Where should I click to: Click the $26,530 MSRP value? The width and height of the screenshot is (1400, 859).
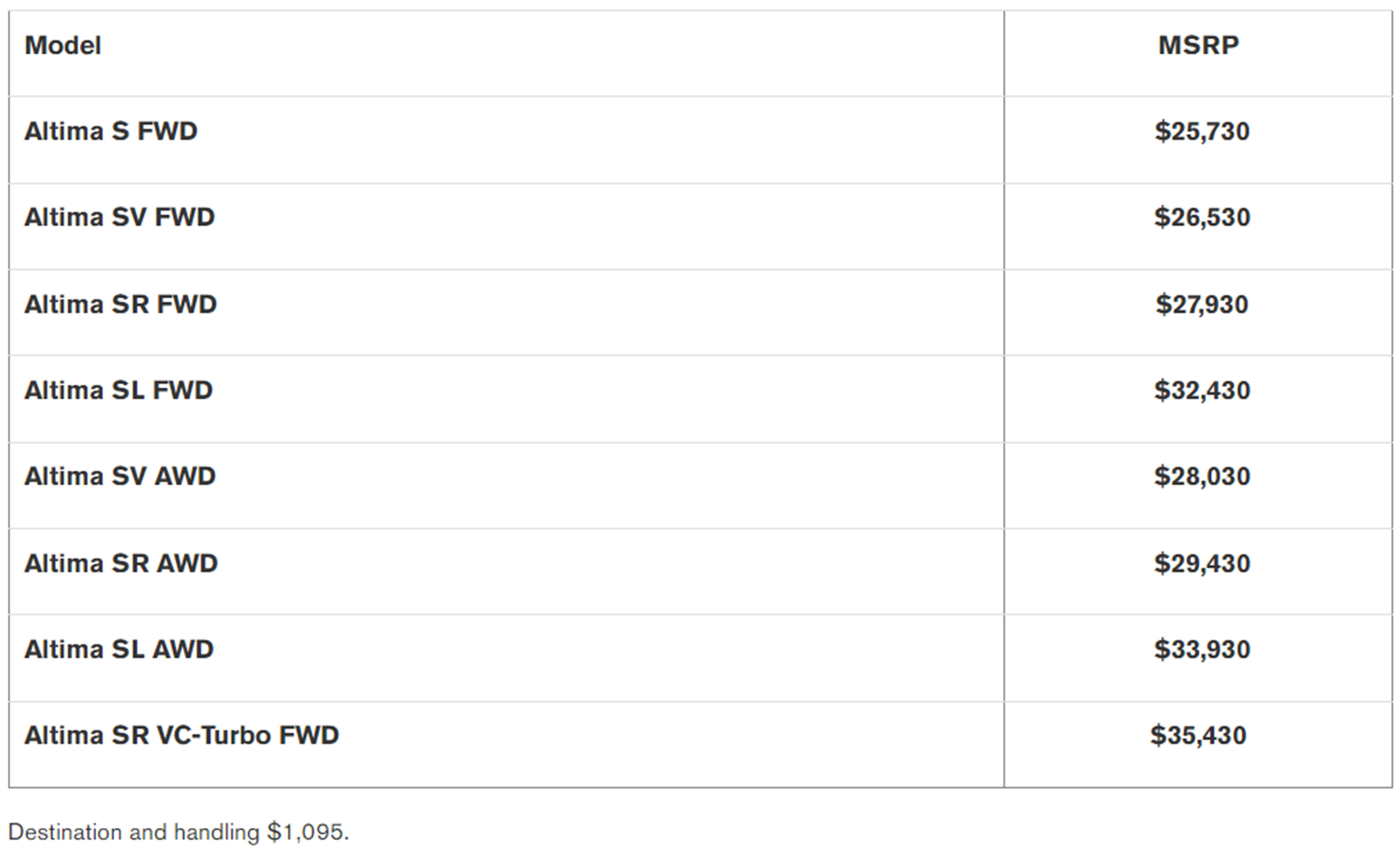click(1201, 217)
